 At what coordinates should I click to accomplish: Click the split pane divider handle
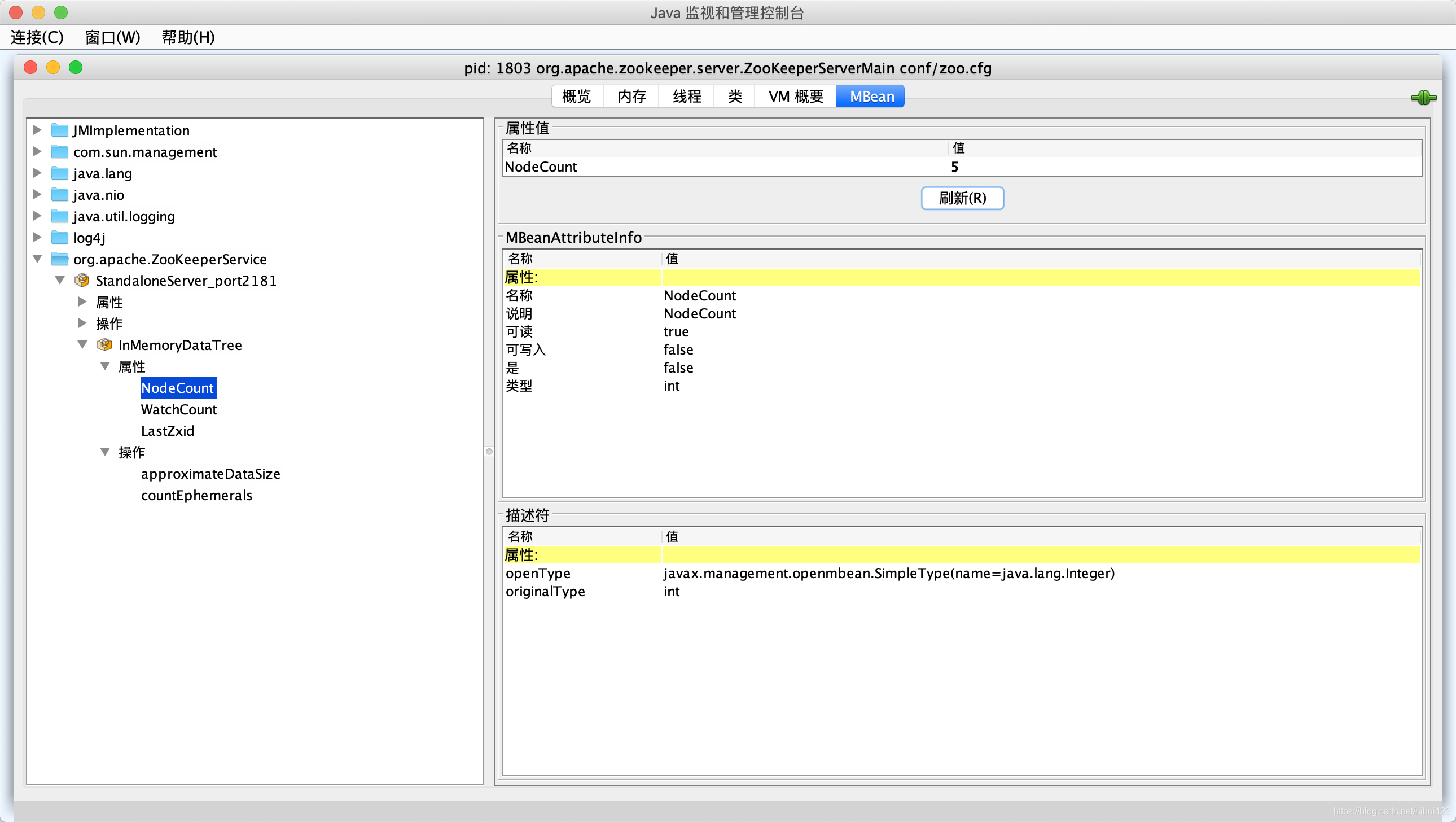489,452
